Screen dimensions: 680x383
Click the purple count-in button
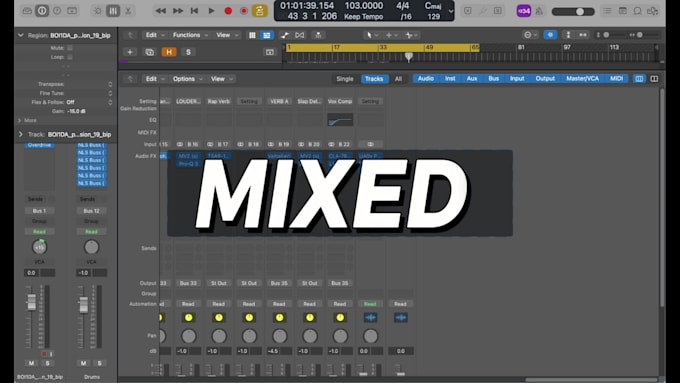[524, 11]
